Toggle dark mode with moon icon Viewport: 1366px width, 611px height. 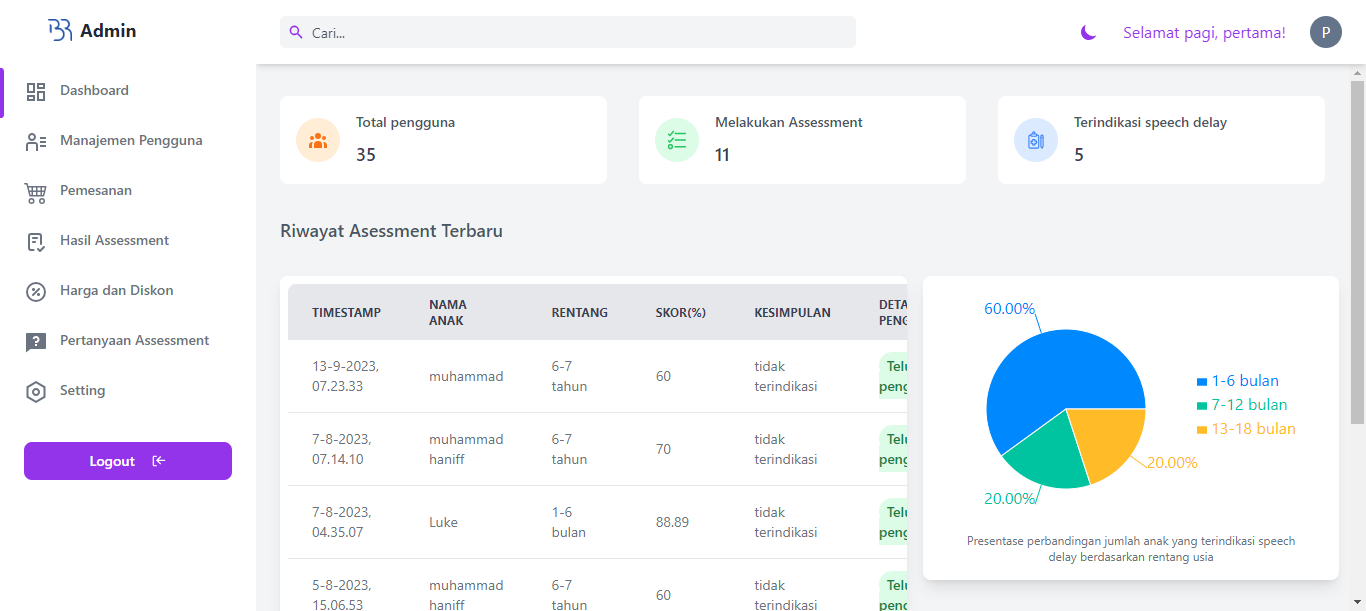pyautogui.click(x=1088, y=33)
